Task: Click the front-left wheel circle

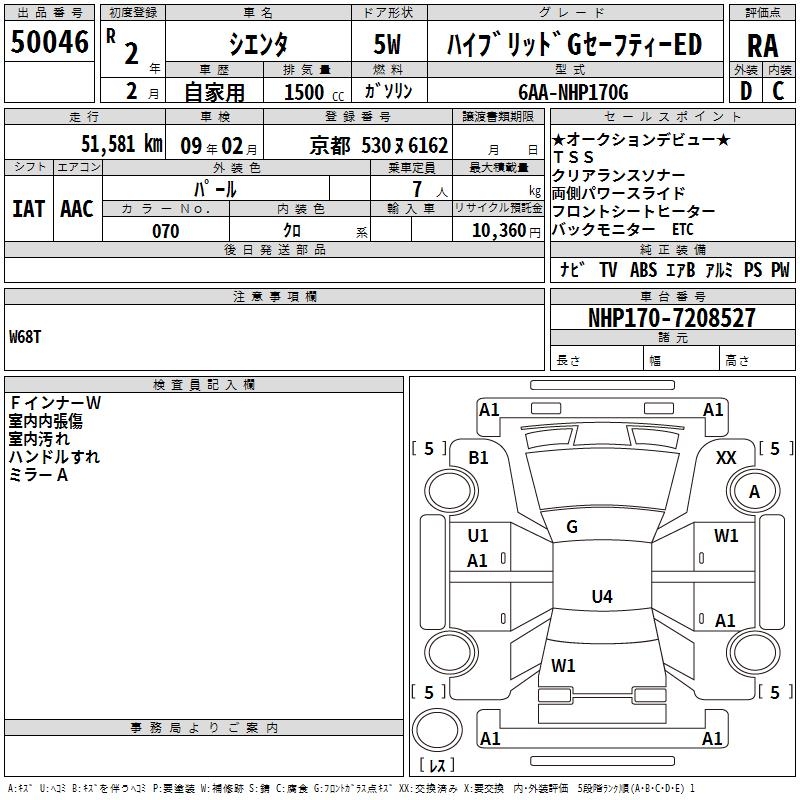Action: point(451,491)
